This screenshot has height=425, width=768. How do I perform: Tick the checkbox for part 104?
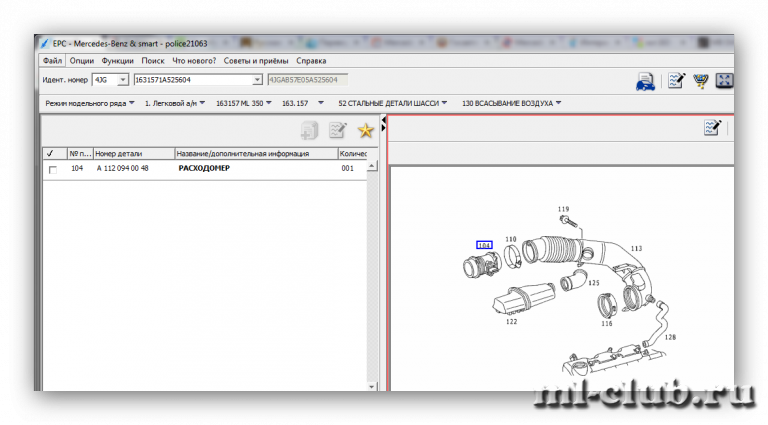[53, 169]
